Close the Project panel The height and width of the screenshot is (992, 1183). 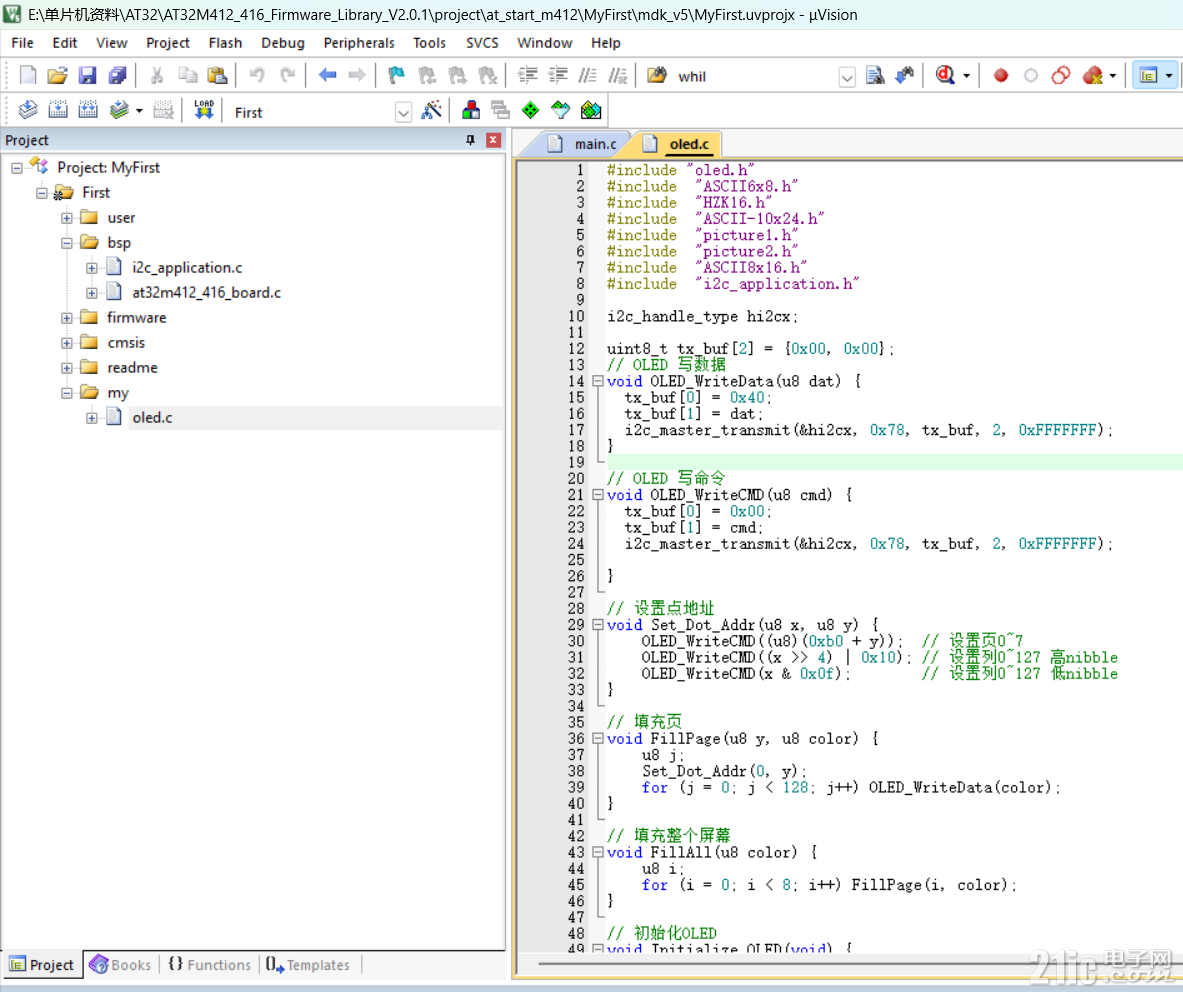pos(493,140)
